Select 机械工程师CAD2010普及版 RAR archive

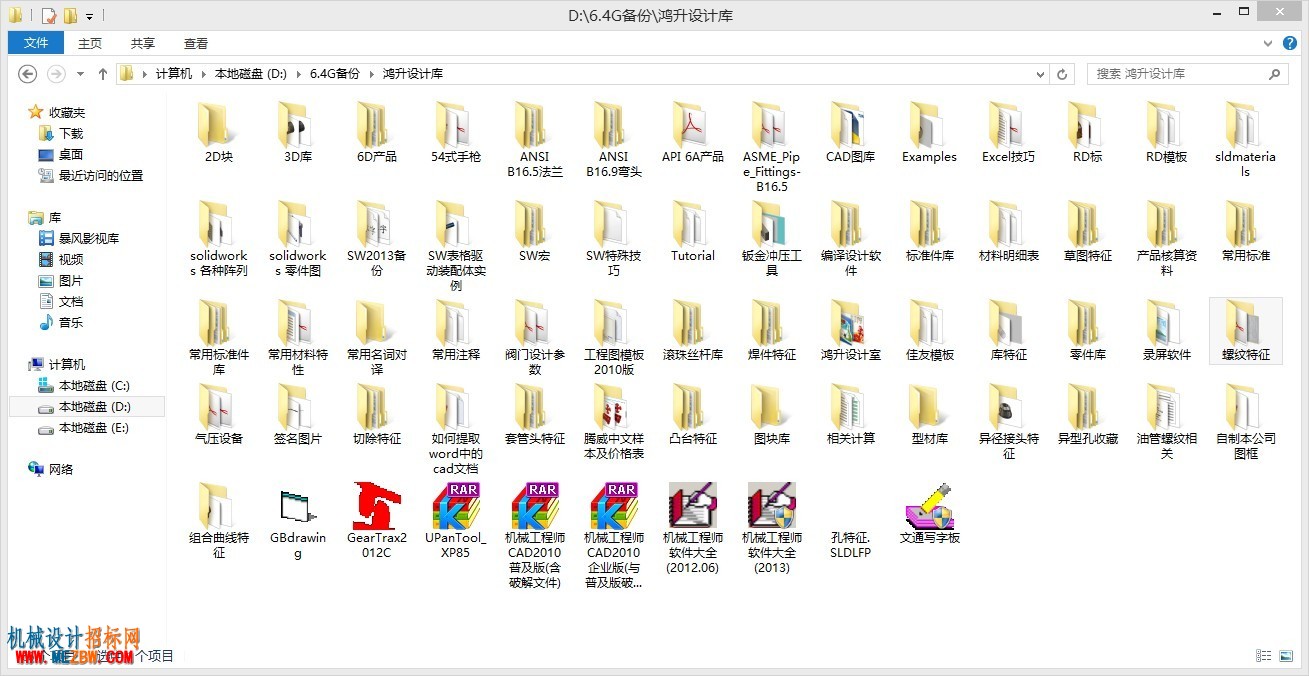[x=535, y=506]
